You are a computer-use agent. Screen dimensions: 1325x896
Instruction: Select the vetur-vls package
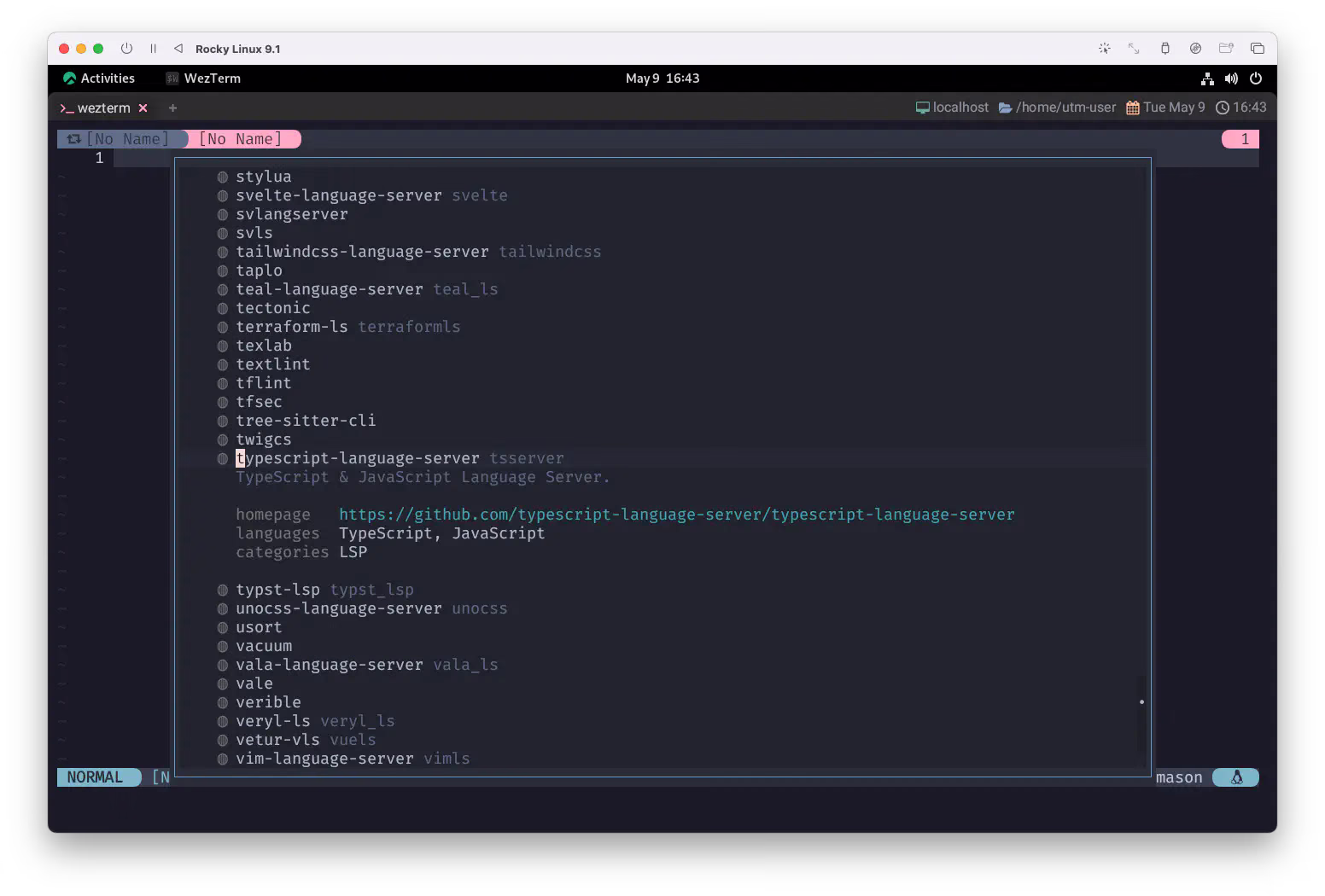[x=277, y=740]
